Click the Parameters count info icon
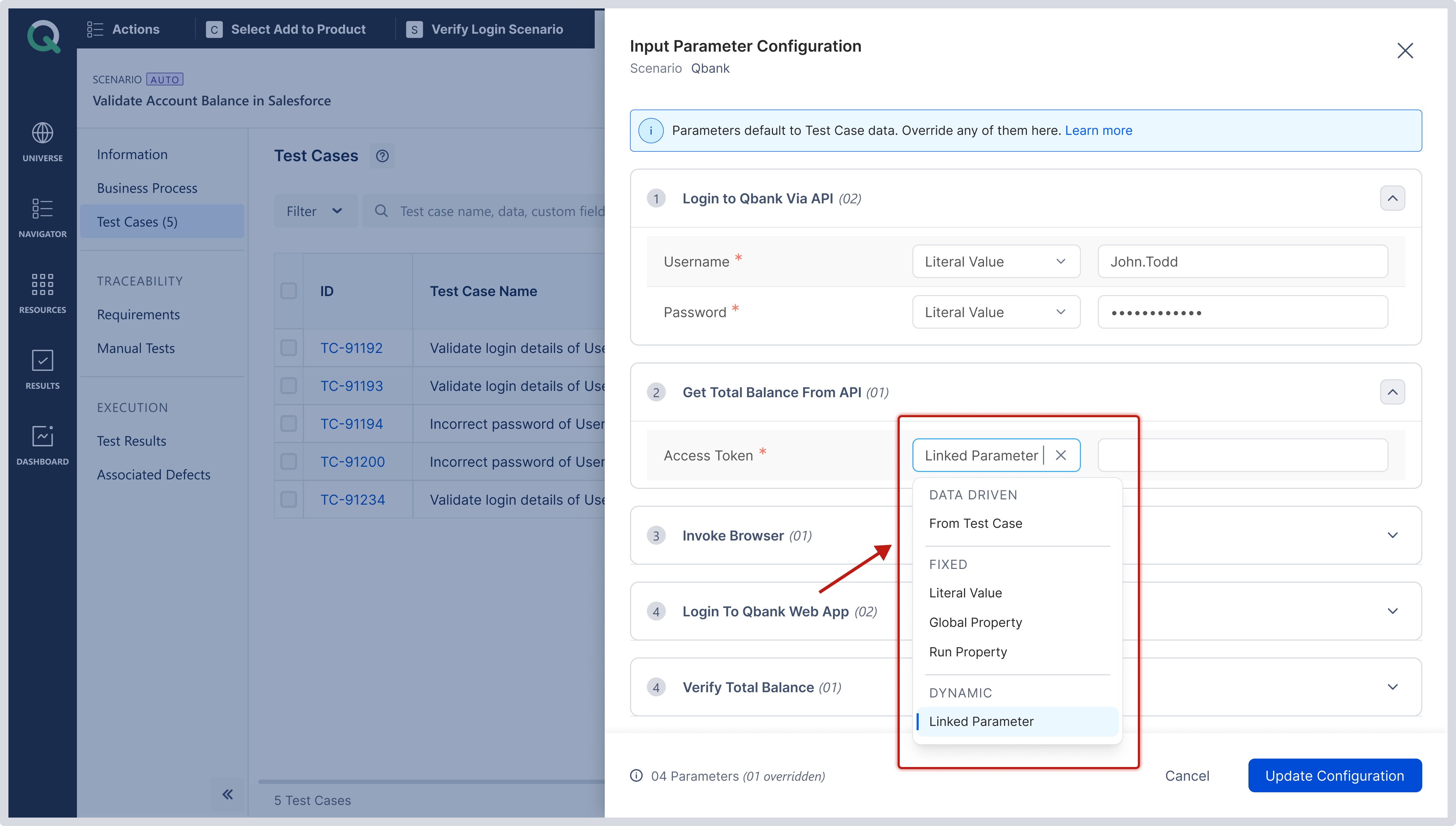The image size is (1456, 826). pos(636,775)
